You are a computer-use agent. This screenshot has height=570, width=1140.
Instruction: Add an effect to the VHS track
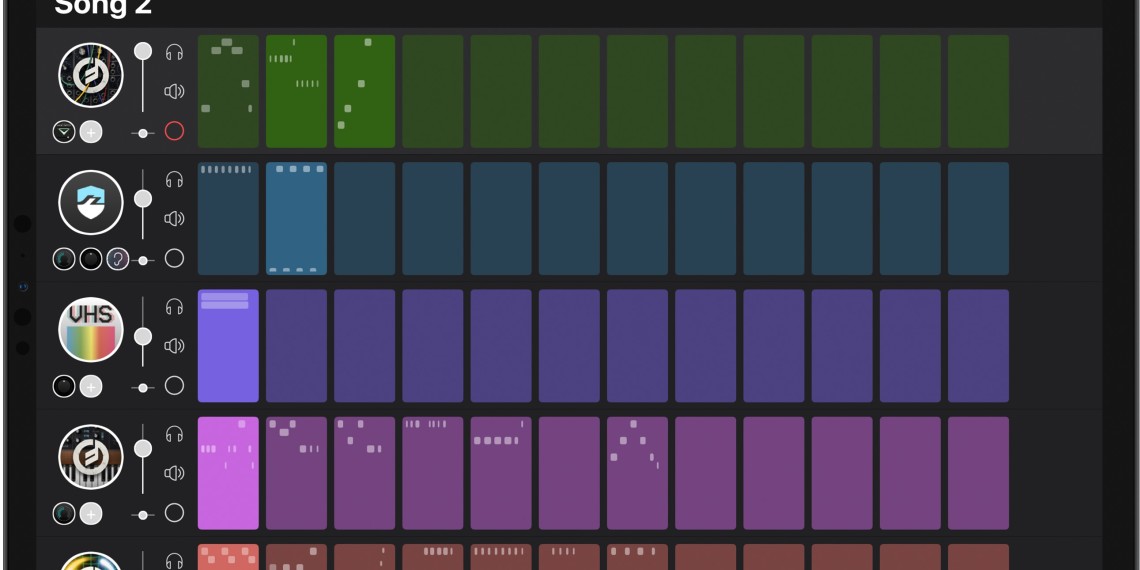pos(91,386)
